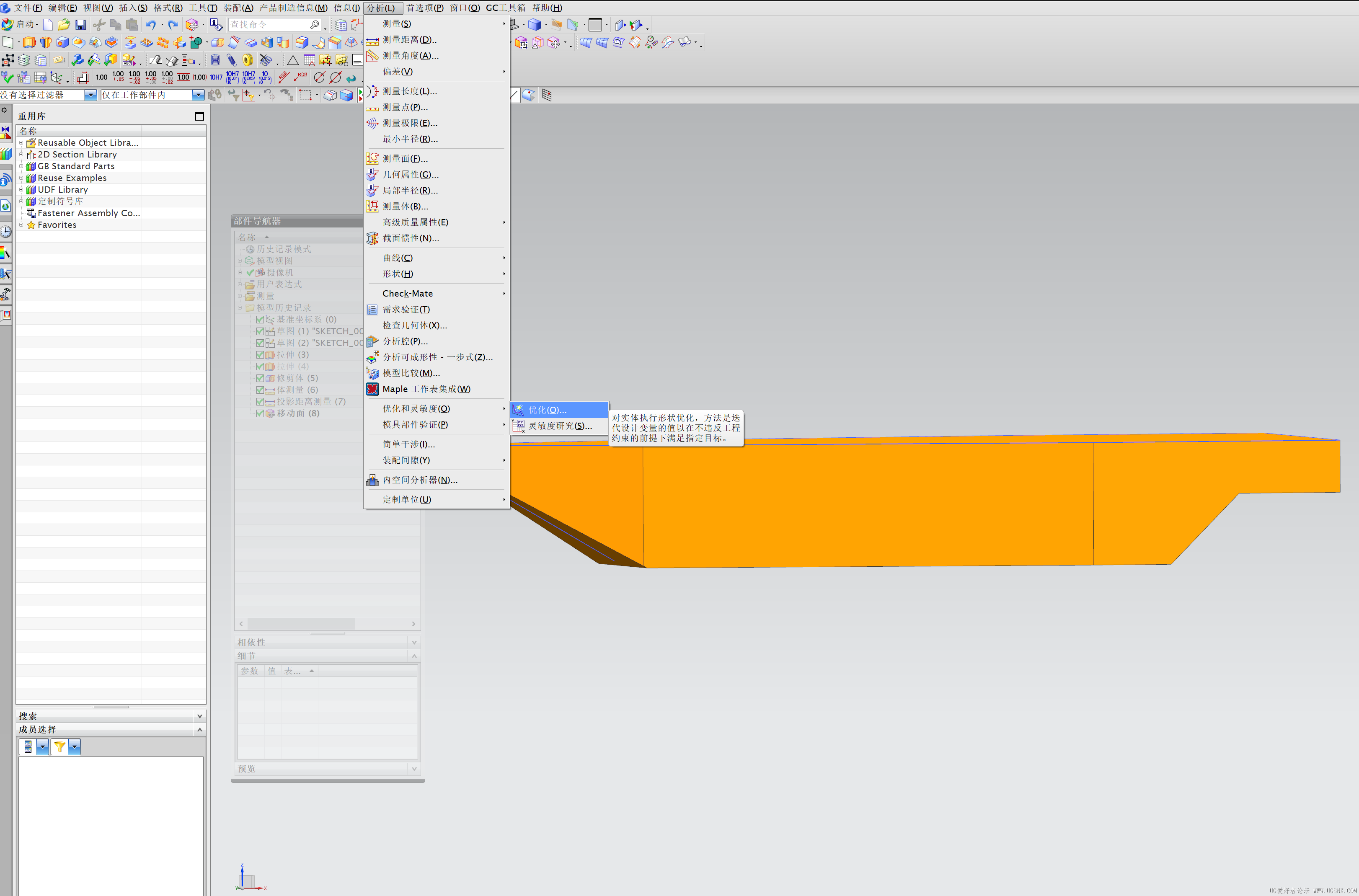Click the Cavity Analysis calculator icon
This screenshot has width=1359, height=896.
point(372,341)
